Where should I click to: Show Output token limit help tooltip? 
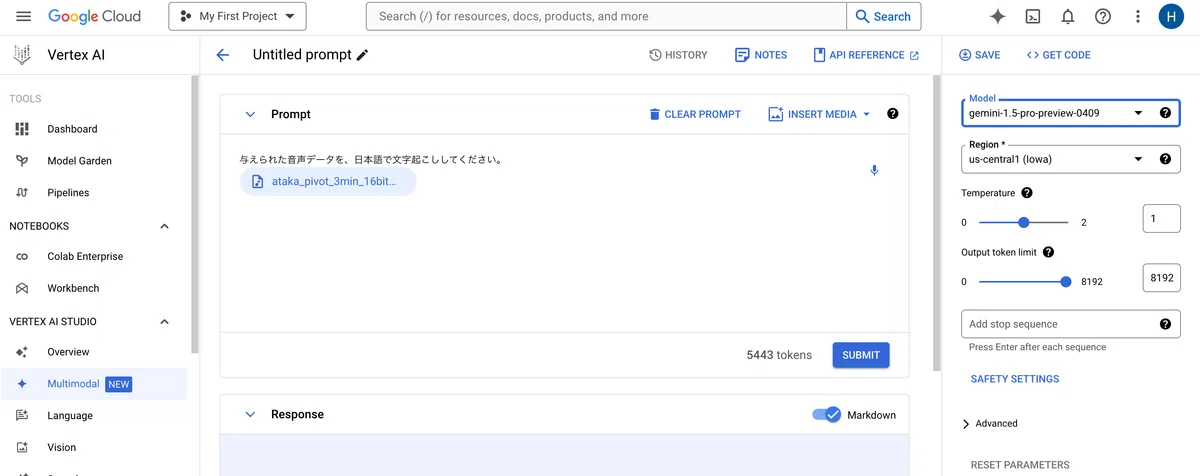pyautogui.click(x=1048, y=253)
